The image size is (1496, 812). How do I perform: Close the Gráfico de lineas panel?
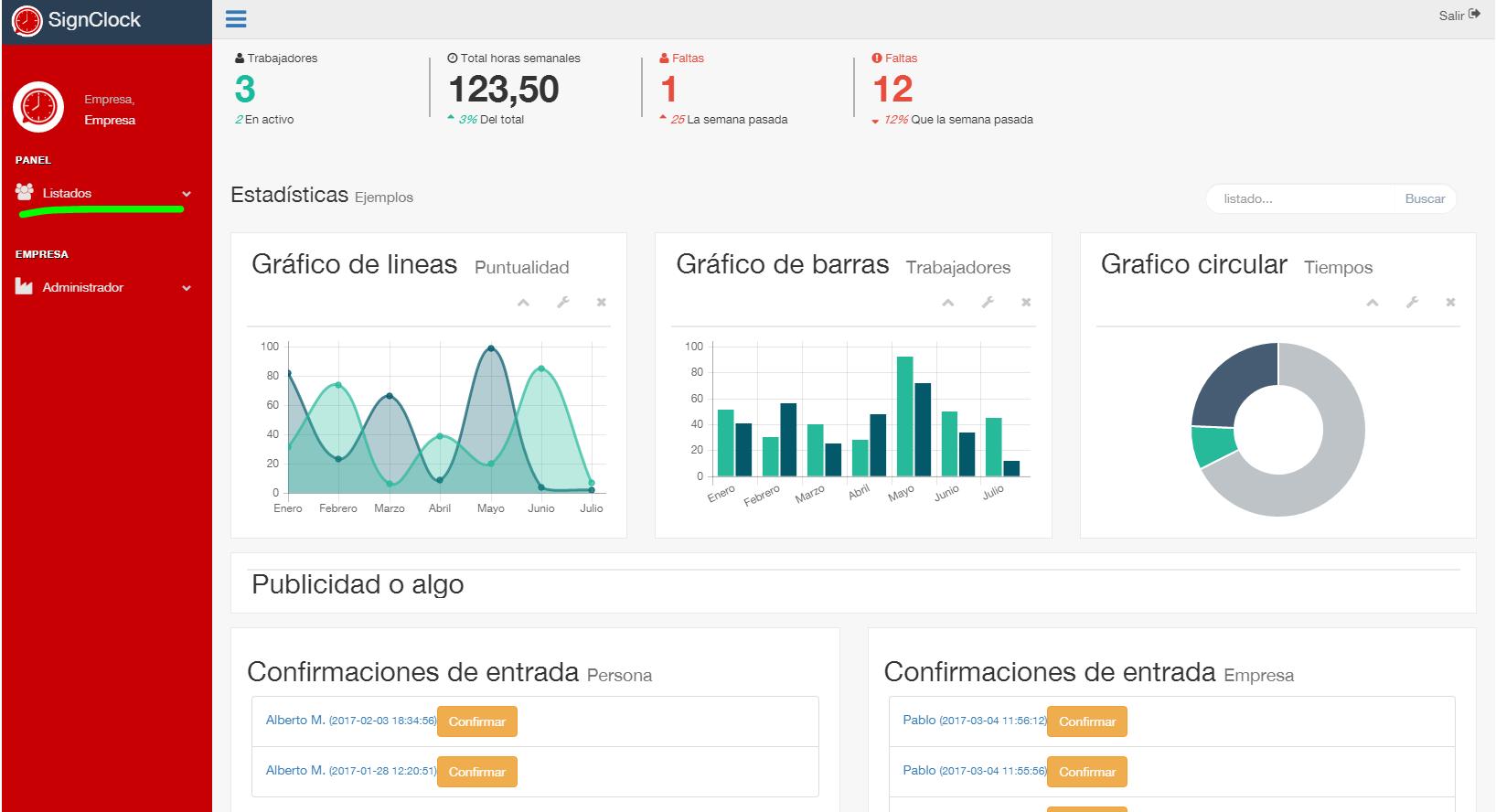[x=601, y=303]
